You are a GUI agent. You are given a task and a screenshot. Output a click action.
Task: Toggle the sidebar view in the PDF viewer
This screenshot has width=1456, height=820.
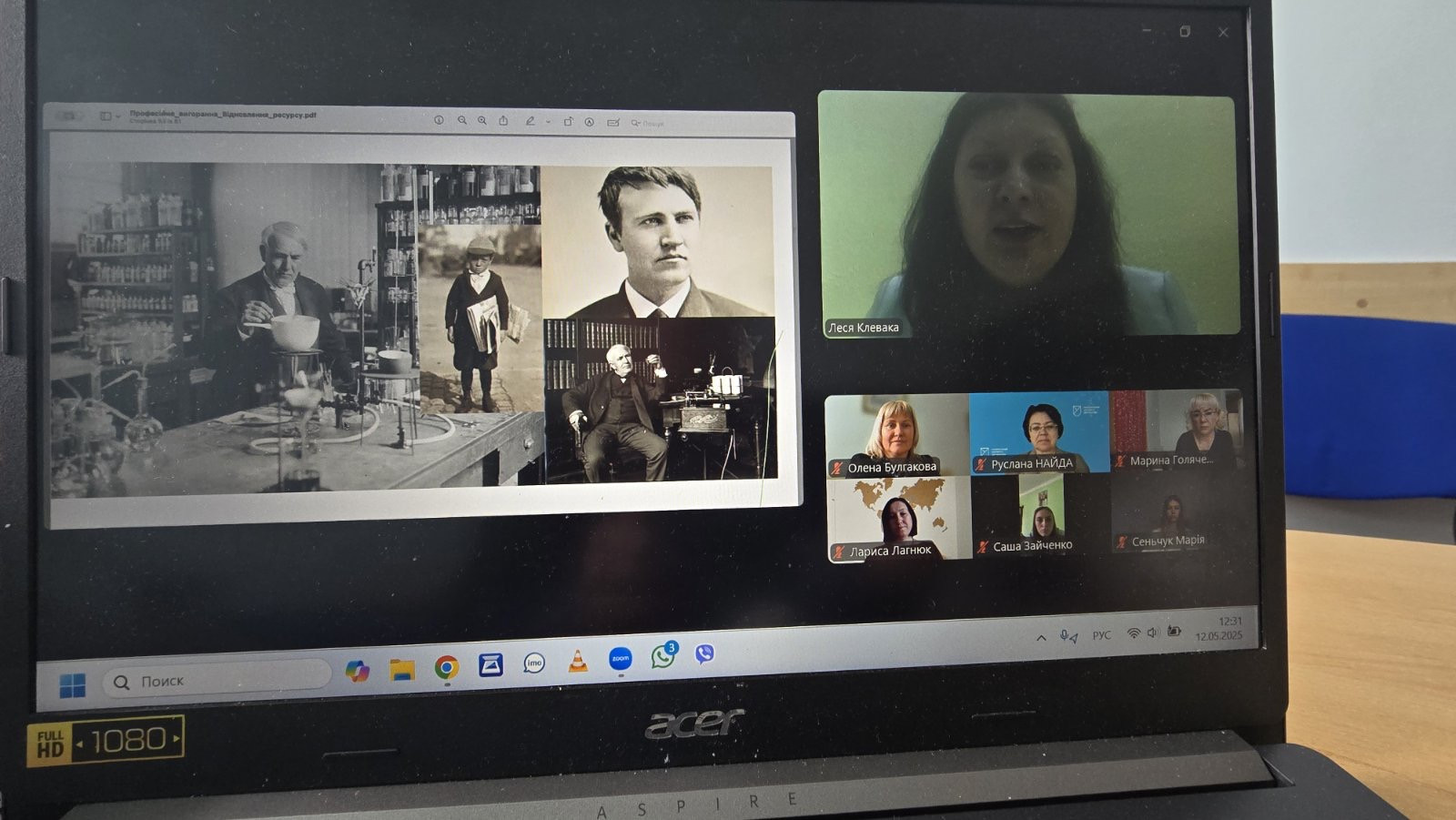106,116
